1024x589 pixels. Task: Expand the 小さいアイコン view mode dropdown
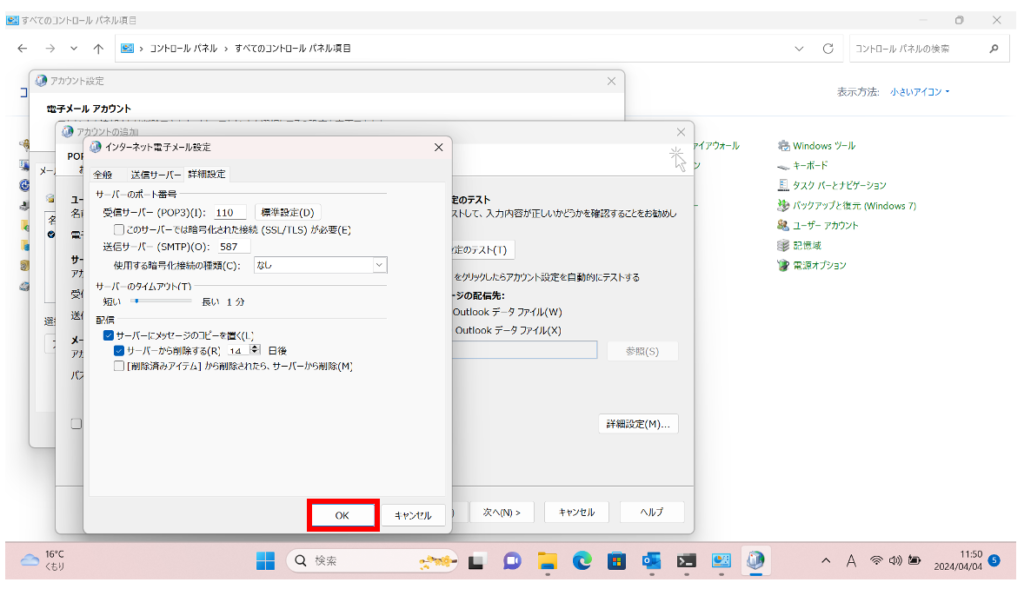920,92
